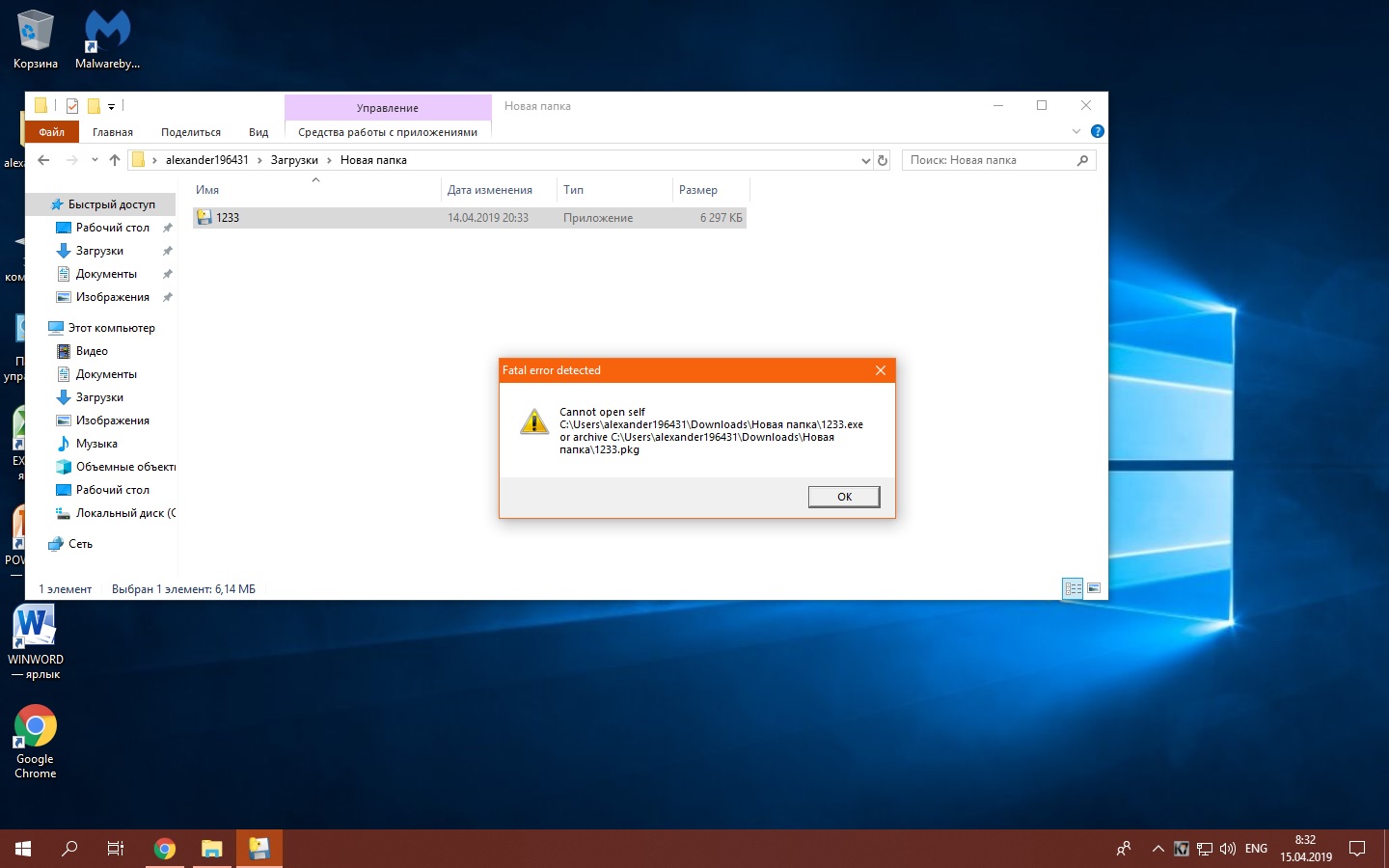Click the Поиск: Новая папка search field
Viewport: 1389px width, 868px height.
pyautogui.click(x=998, y=160)
